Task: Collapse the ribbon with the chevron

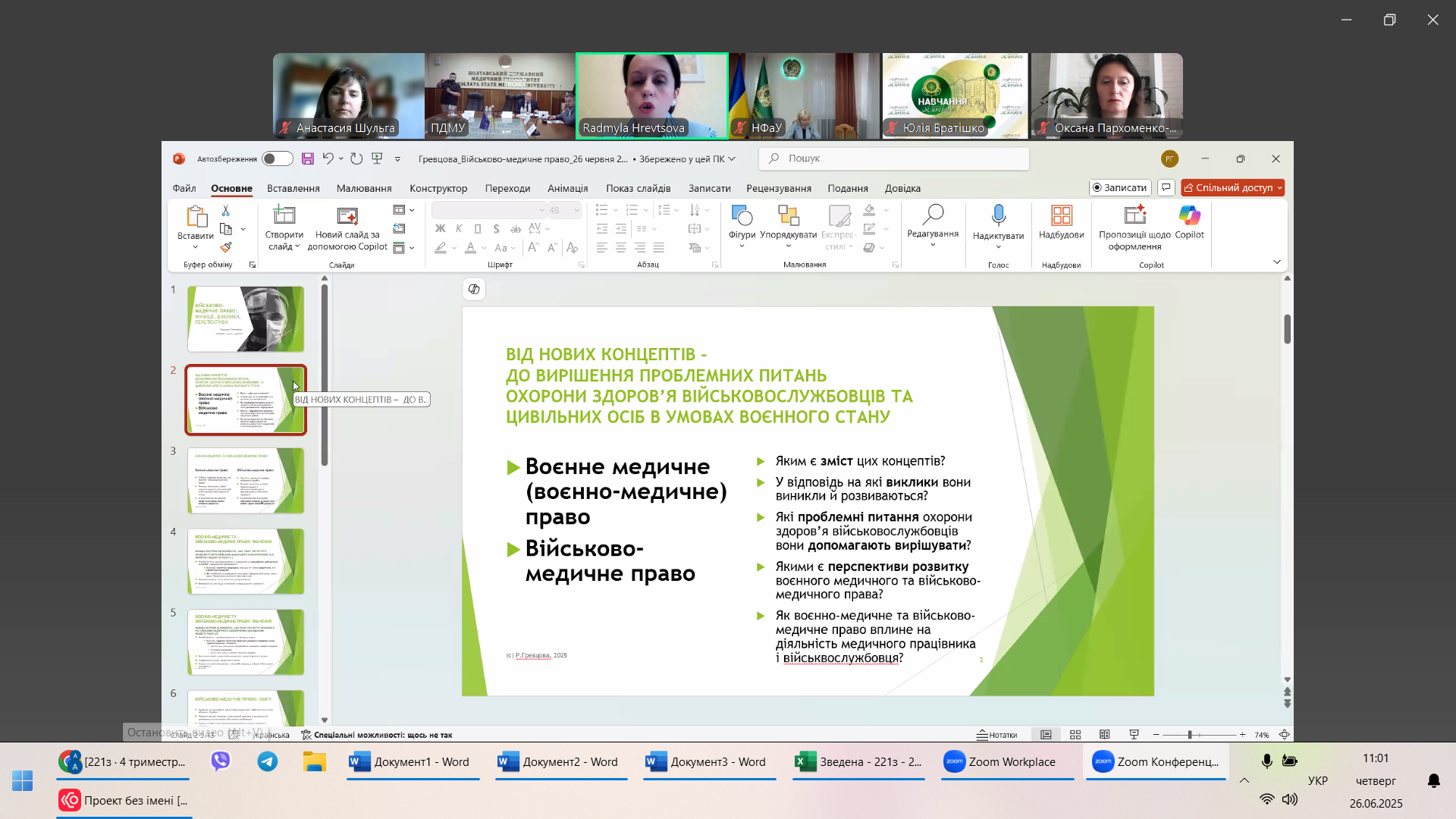Action: tap(1277, 262)
